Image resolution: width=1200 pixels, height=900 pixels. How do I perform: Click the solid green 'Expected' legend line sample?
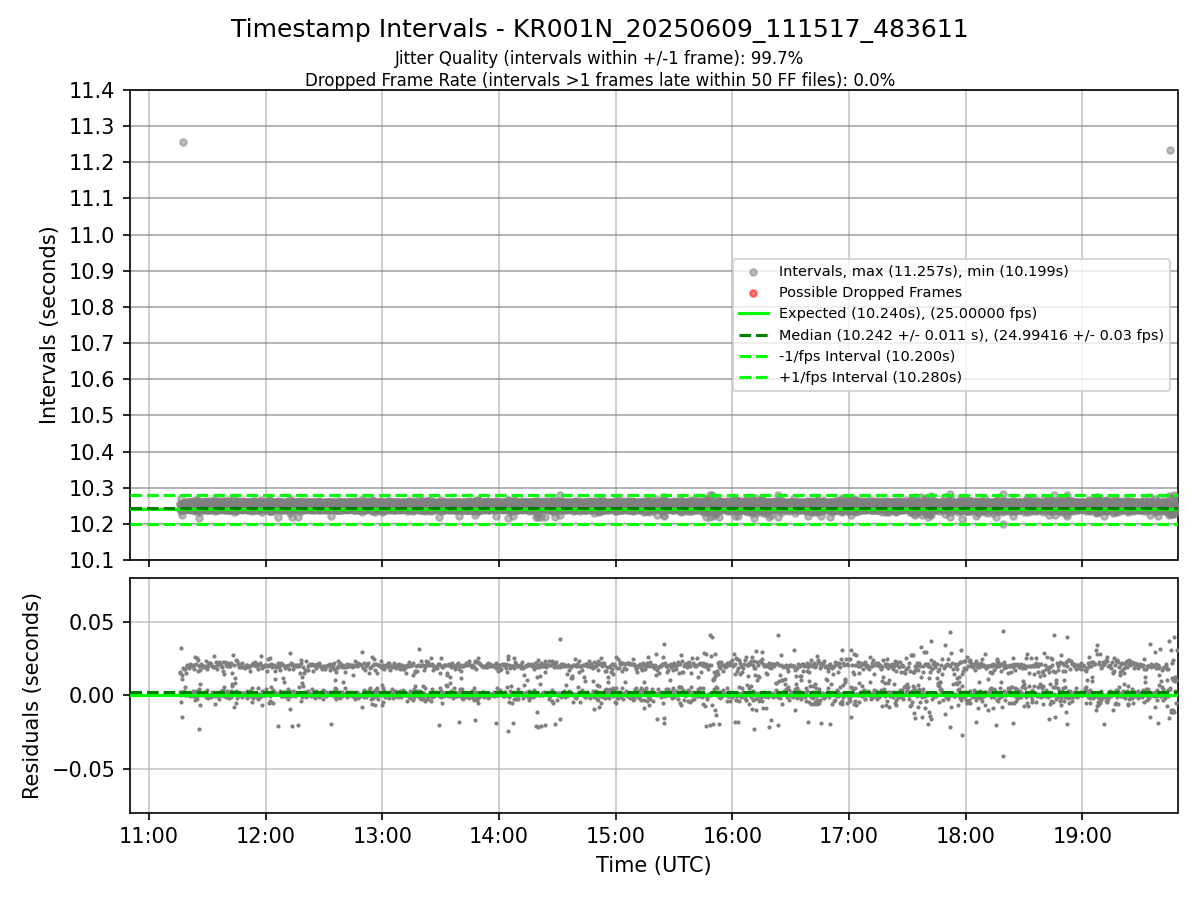click(753, 314)
